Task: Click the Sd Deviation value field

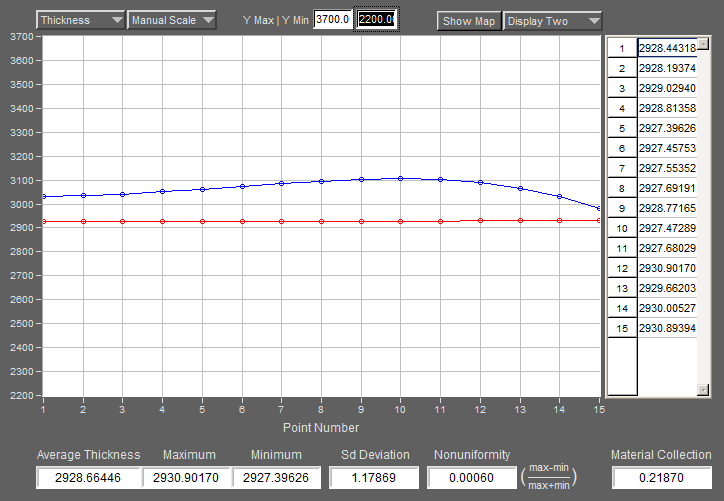Action: pyautogui.click(x=374, y=477)
